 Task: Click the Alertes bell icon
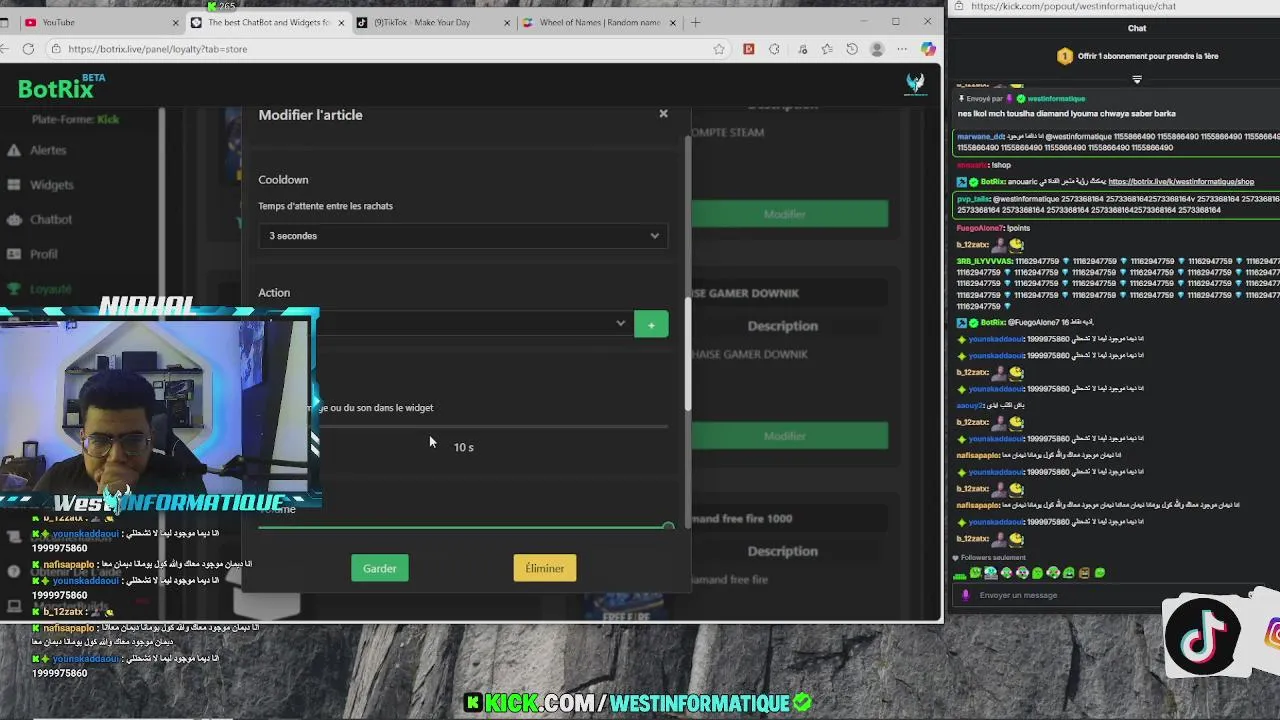pos(14,150)
